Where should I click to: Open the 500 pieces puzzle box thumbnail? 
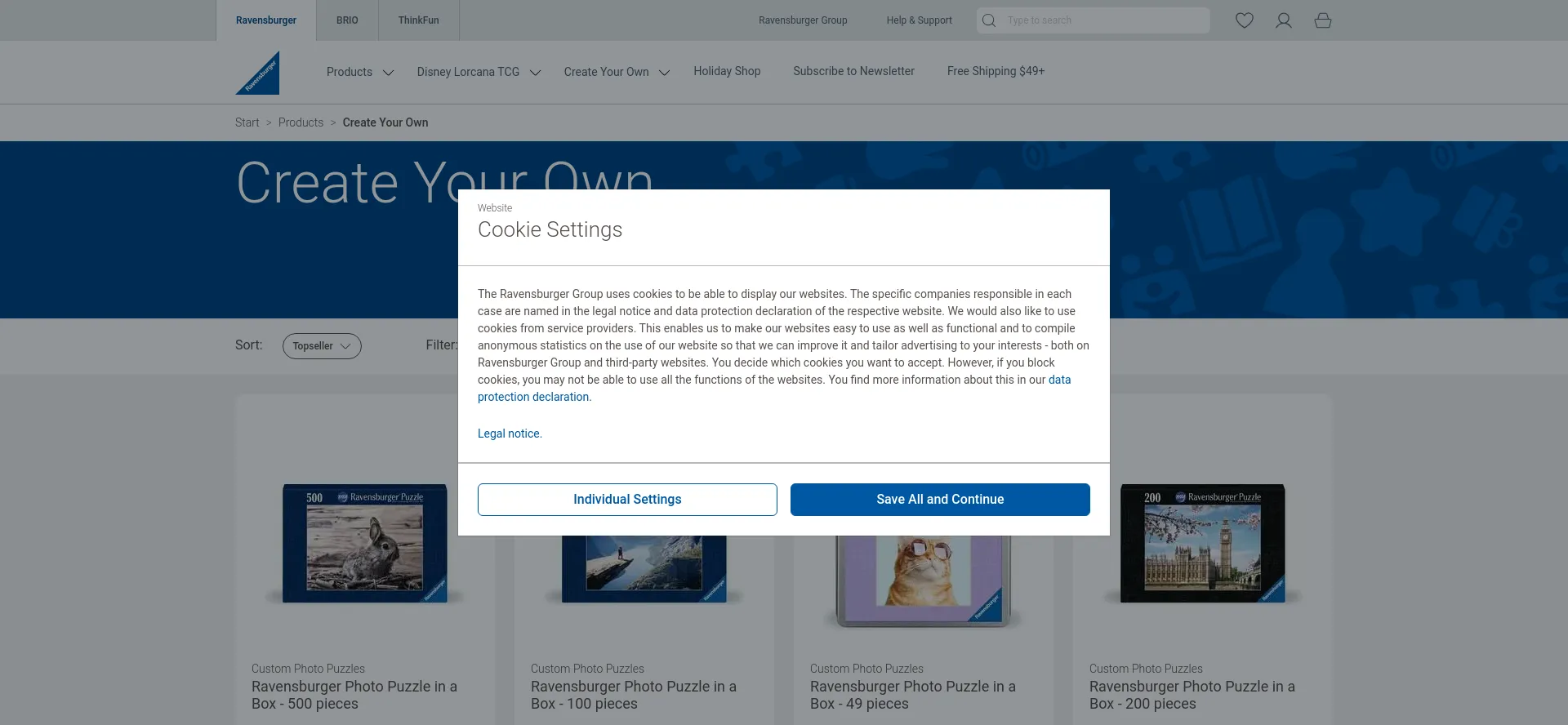365,543
